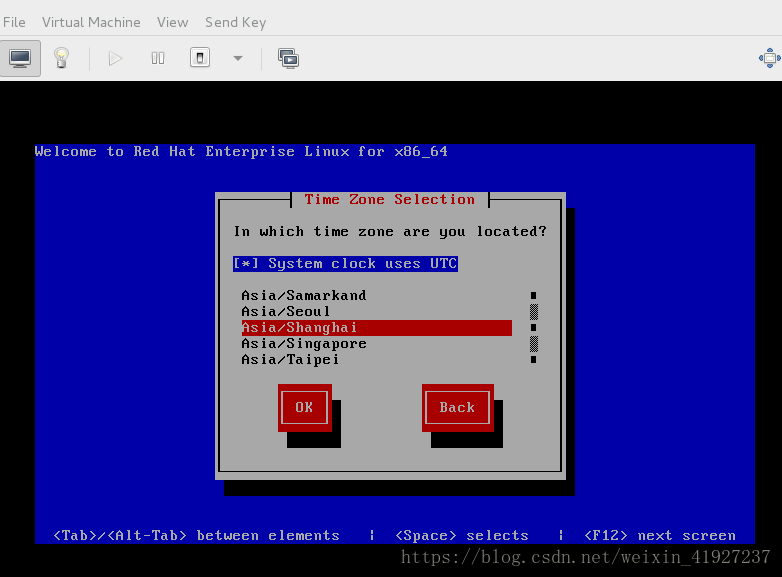Show the graphical console monitor view
Viewport: 782px width, 577px height.
(20, 58)
